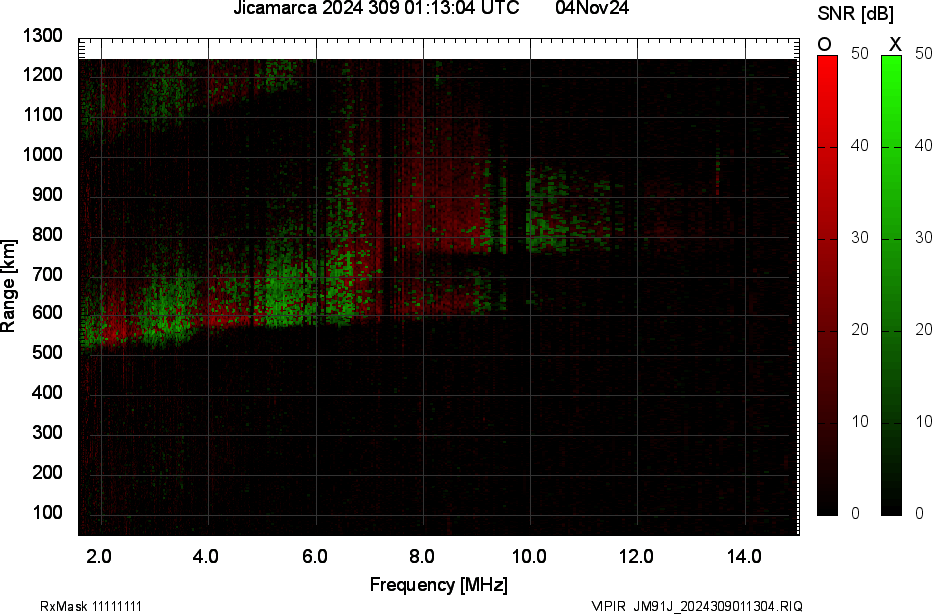This screenshot has width=932, height=614.
Task: Click the 50 dB tick beside red bar
Action: 859,53
